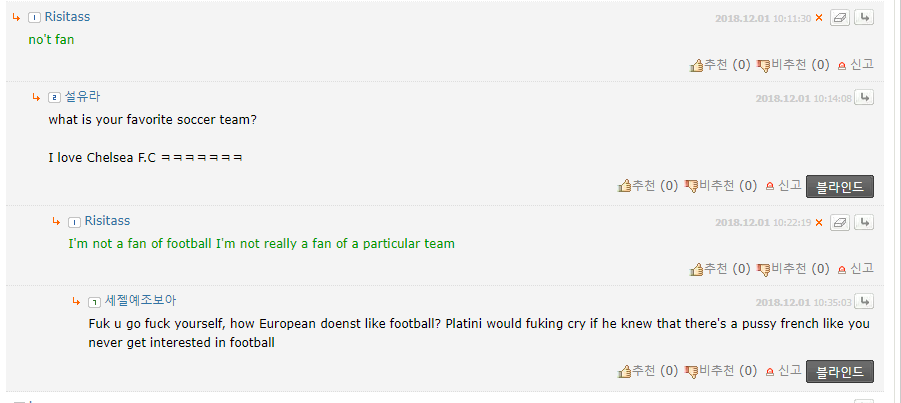The image size is (901, 403).
Task: Delete the 10:11:30 comment with the orange X
Action: [x=819, y=18]
